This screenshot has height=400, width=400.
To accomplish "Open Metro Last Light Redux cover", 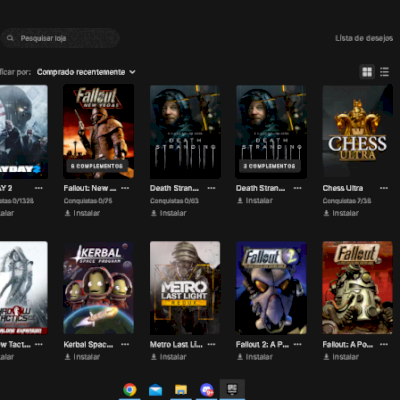I will click(x=185, y=288).
